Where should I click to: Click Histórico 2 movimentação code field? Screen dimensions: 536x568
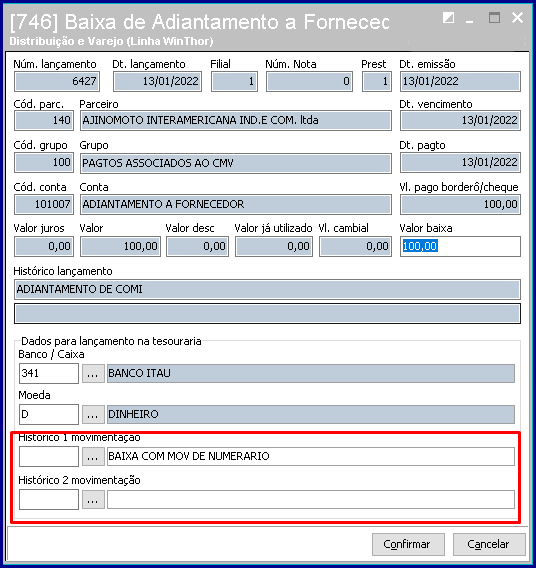coord(49,500)
